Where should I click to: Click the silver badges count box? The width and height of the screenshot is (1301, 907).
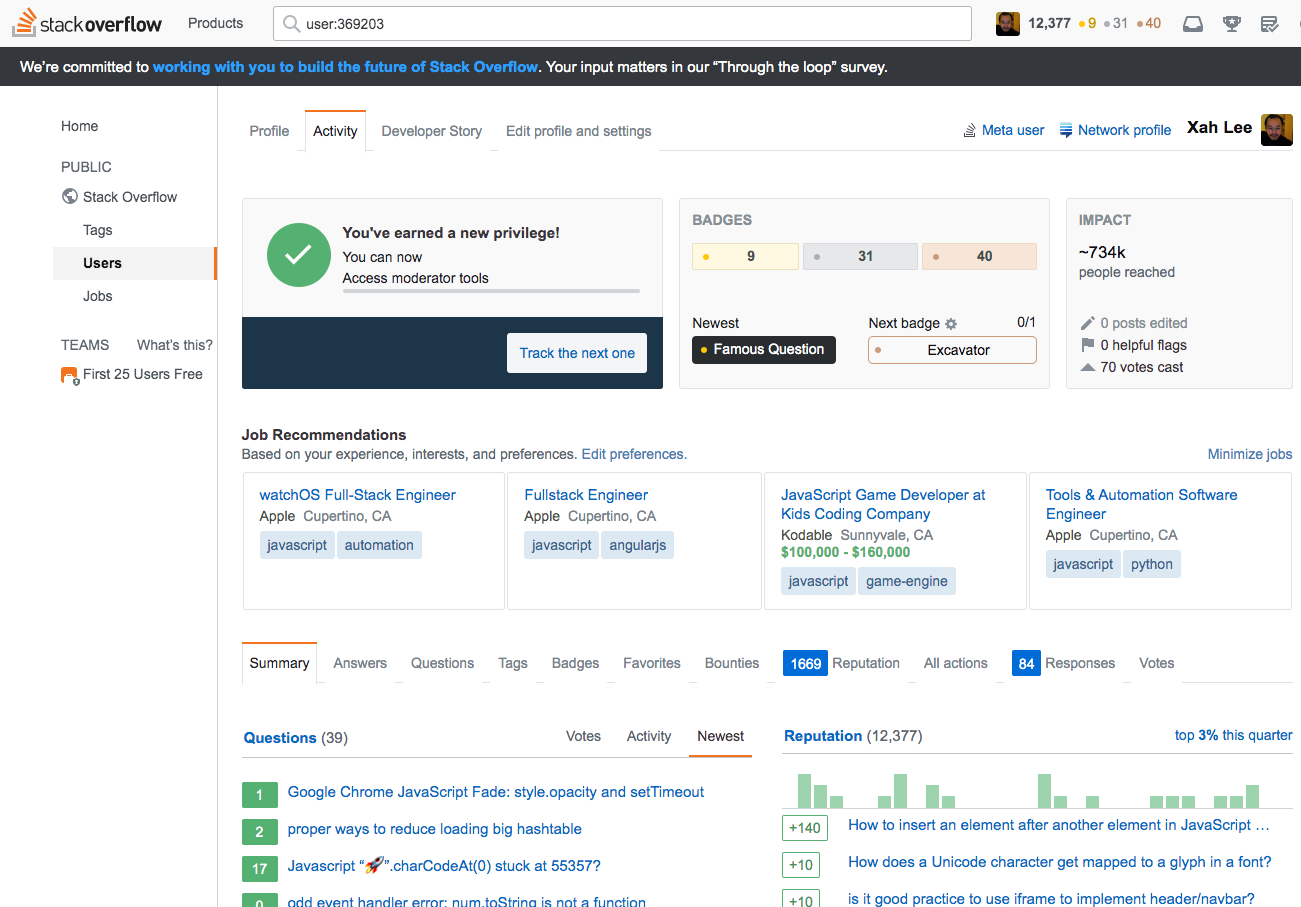coord(860,256)
